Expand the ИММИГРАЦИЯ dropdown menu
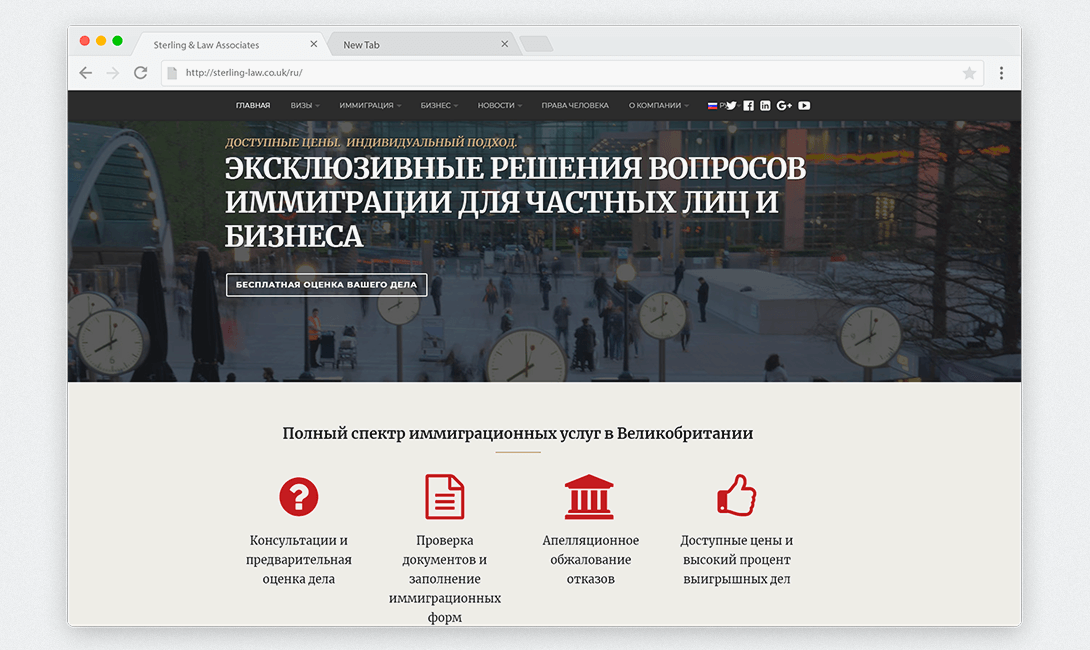1090x650 pixels. pyautogui.click(x=370, y=106)
